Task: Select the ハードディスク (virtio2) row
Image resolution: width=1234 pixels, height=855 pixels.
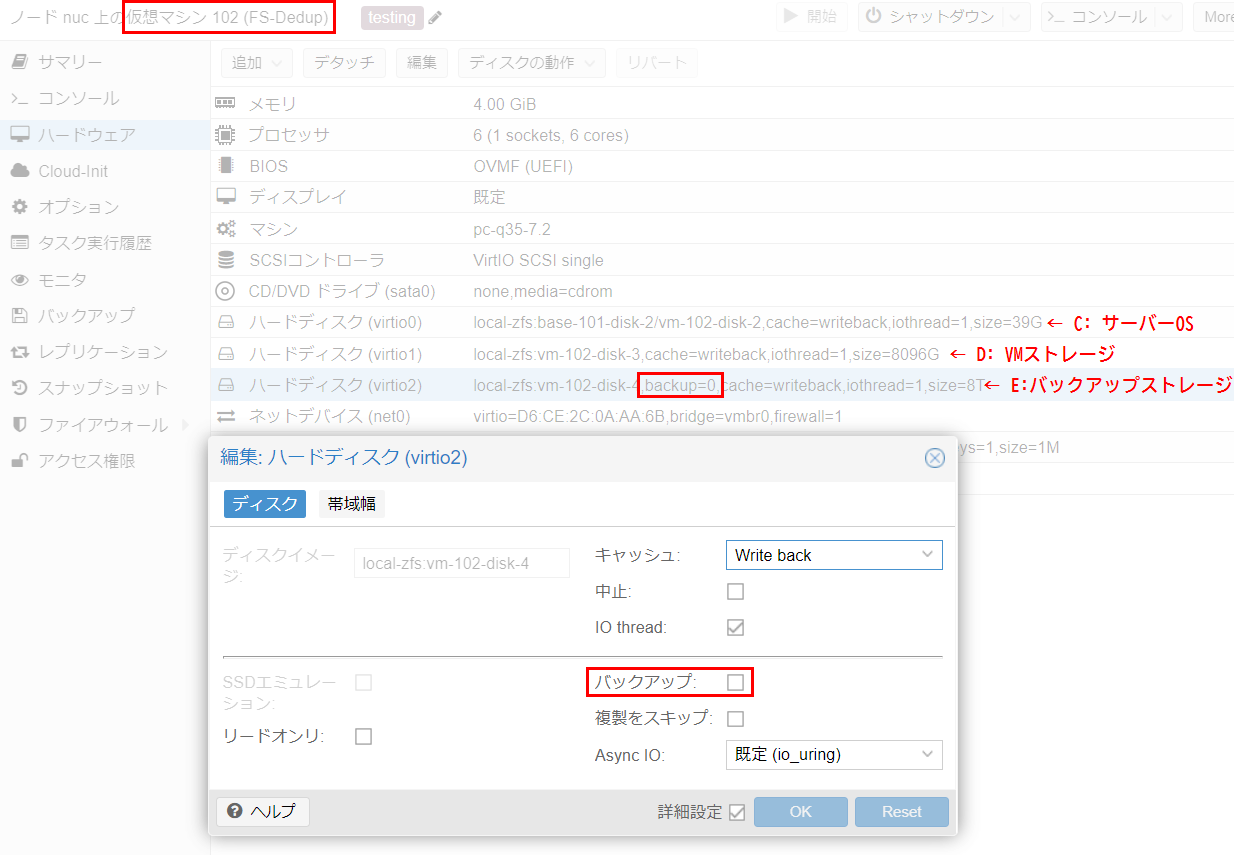Action: click(x=722, y=385)
